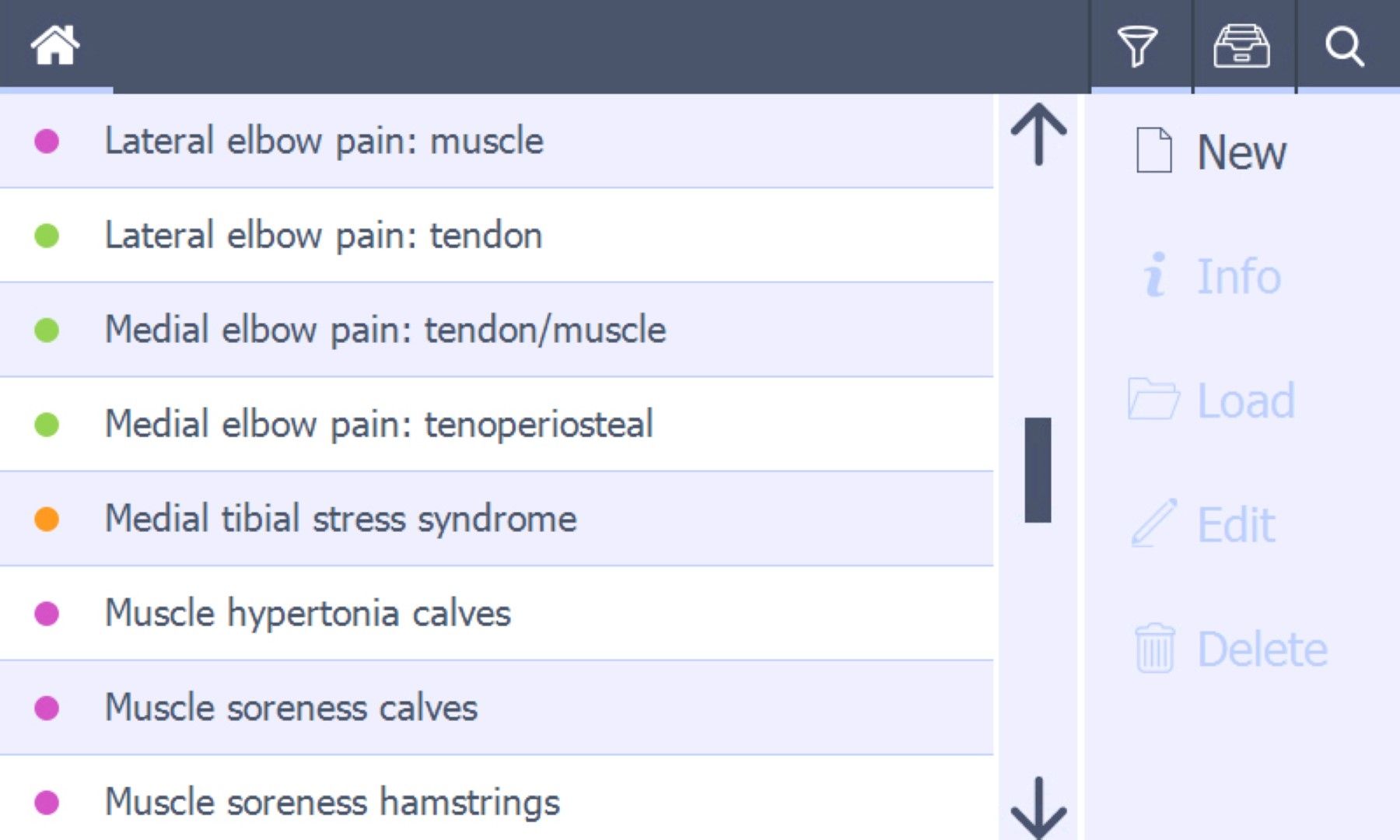Select Medial tibial stress syndrome entry
The width and height of the screenshot is (1400, 840).
pyautogui.click(x=341, y=519)
